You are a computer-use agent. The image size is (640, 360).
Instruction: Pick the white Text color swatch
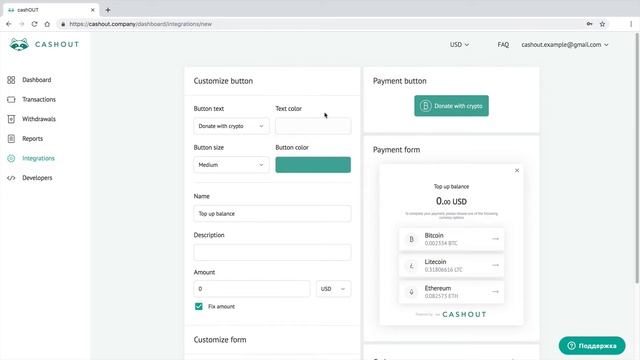click(x=313, y=126)
